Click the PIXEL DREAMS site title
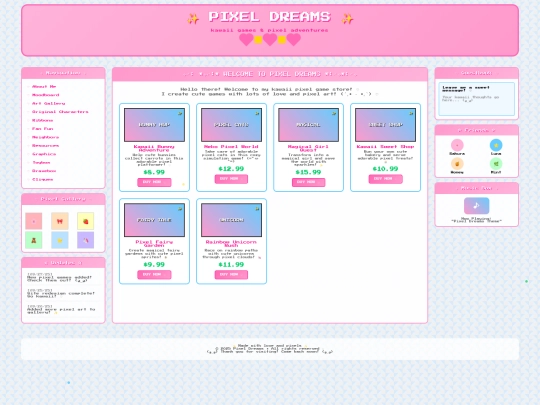Image resolution: width=540 pixels, height=405 pixels. 270,17
